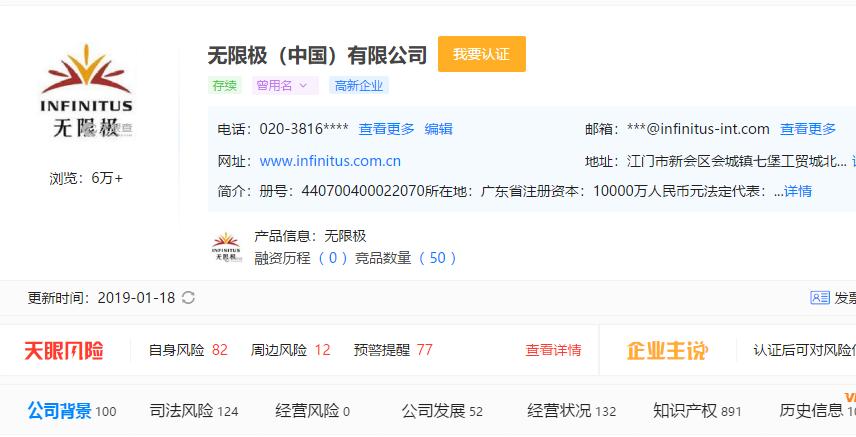Image resolution: width=856 pixels, height=437 pixels.
Task: Click the 天眼风险 logo text
Action: (x=64, y=350)
